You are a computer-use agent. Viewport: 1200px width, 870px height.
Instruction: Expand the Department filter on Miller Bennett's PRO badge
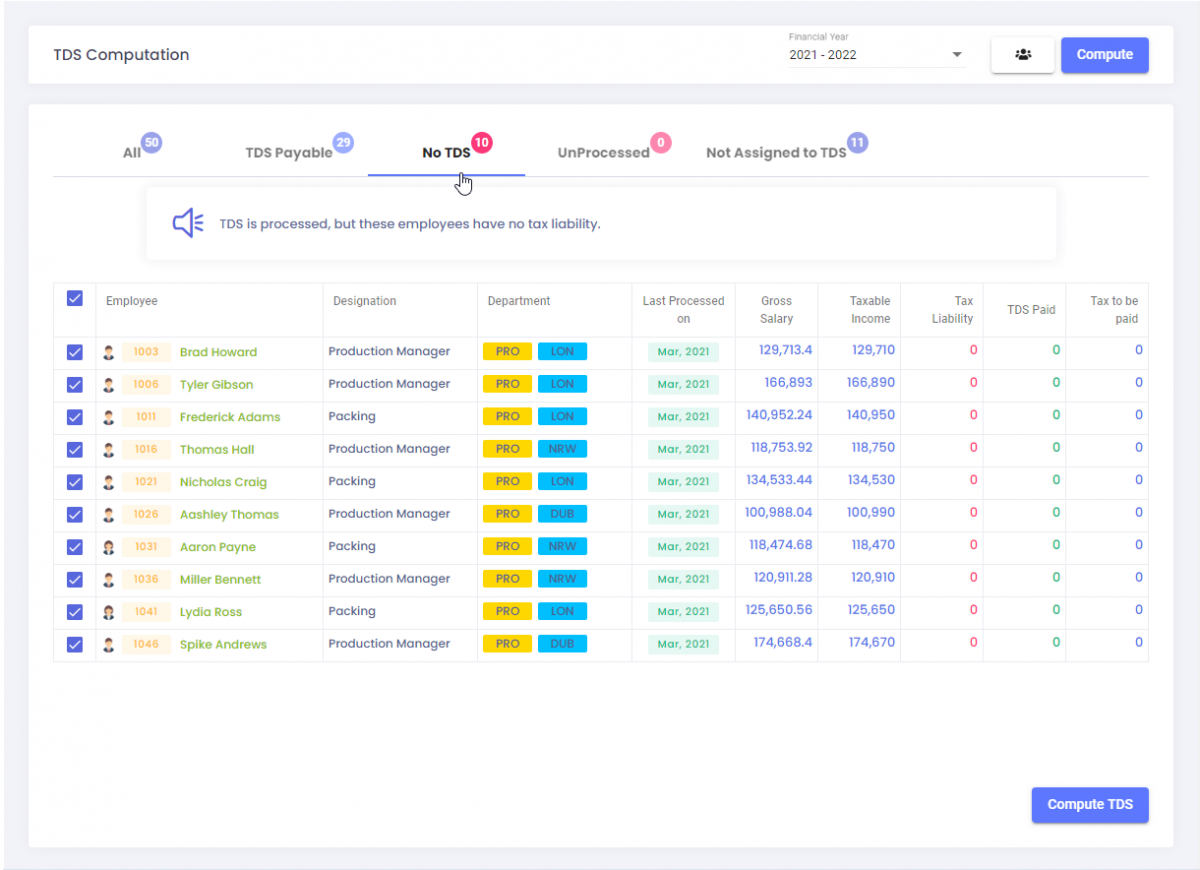(507, 578)
